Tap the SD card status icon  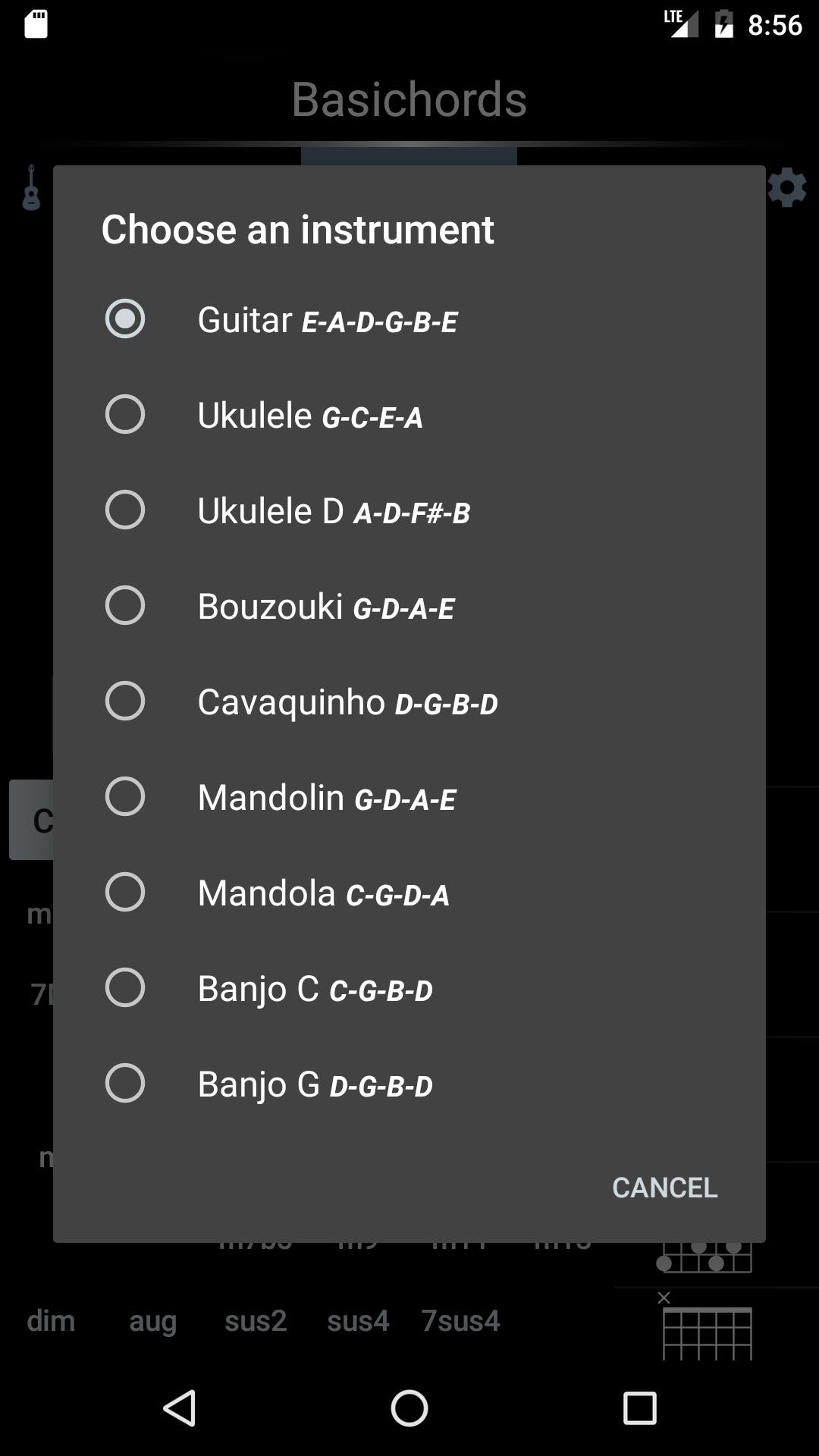pyautogui.click(x=37, y=24)
